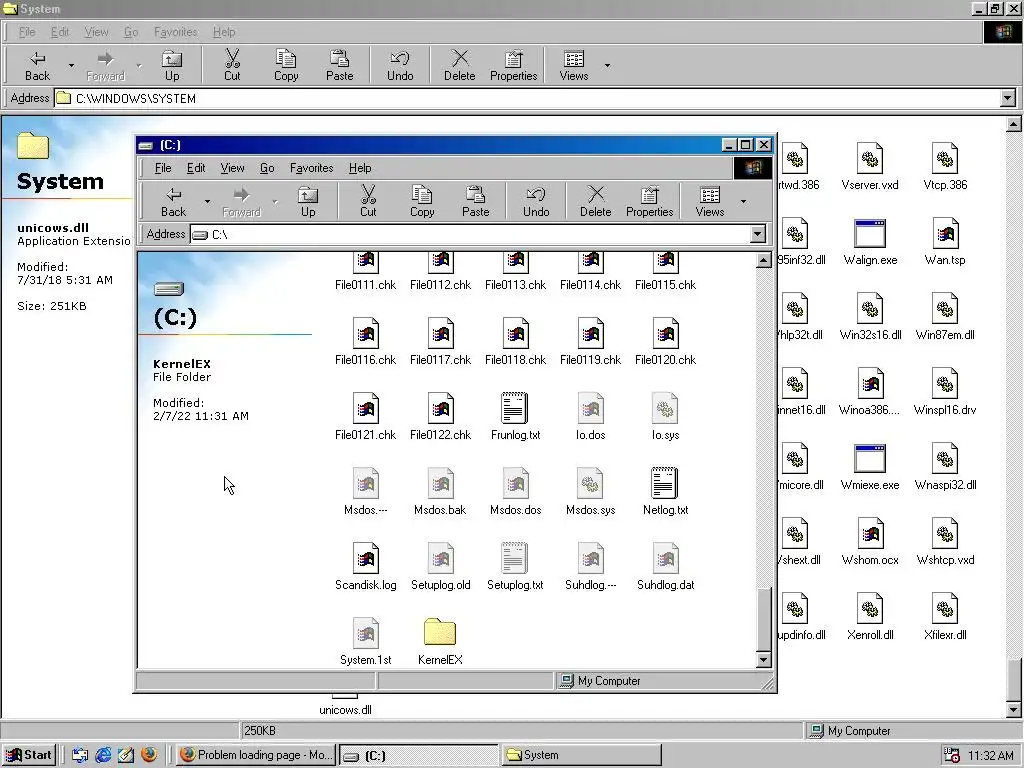The height and width of the screenshot is (768, 1024).
Task: Open Edit menu in C: window
Action: (196, 168)
